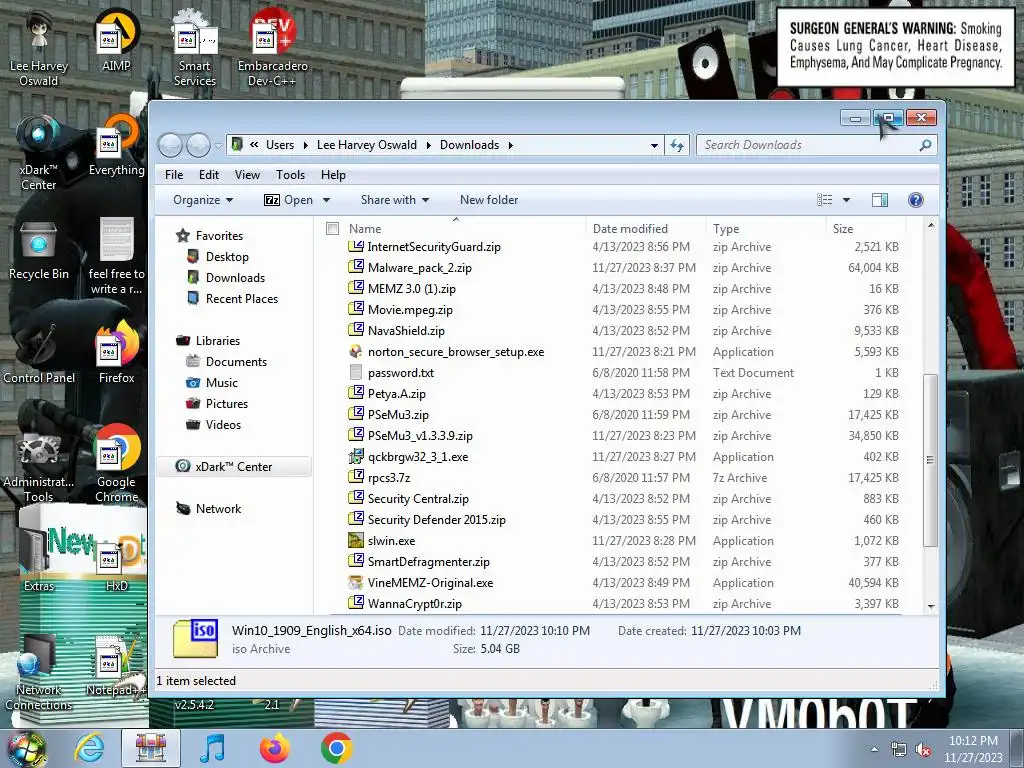Launch Embarcadero Dev-C++ desktop icon
This screenshot has height=768, width=1024.
tap(272, 49)
